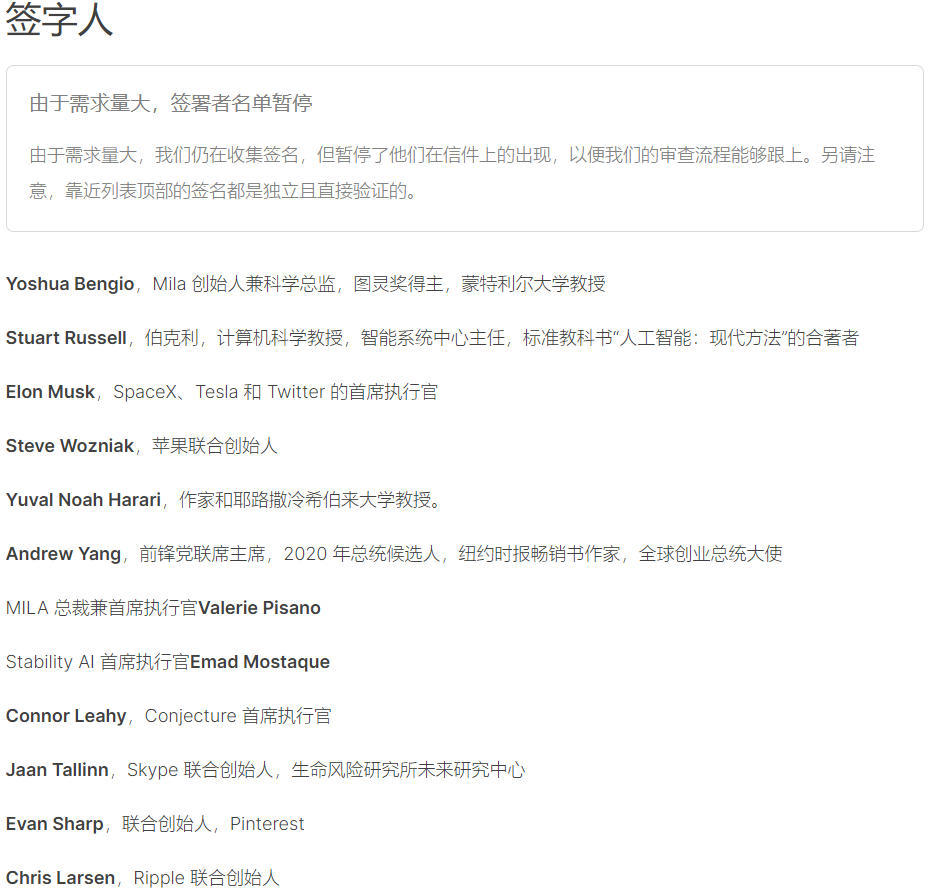Click 苹果联合创始人 text
The height and width of the screenshot is (891, 934).
215,446
